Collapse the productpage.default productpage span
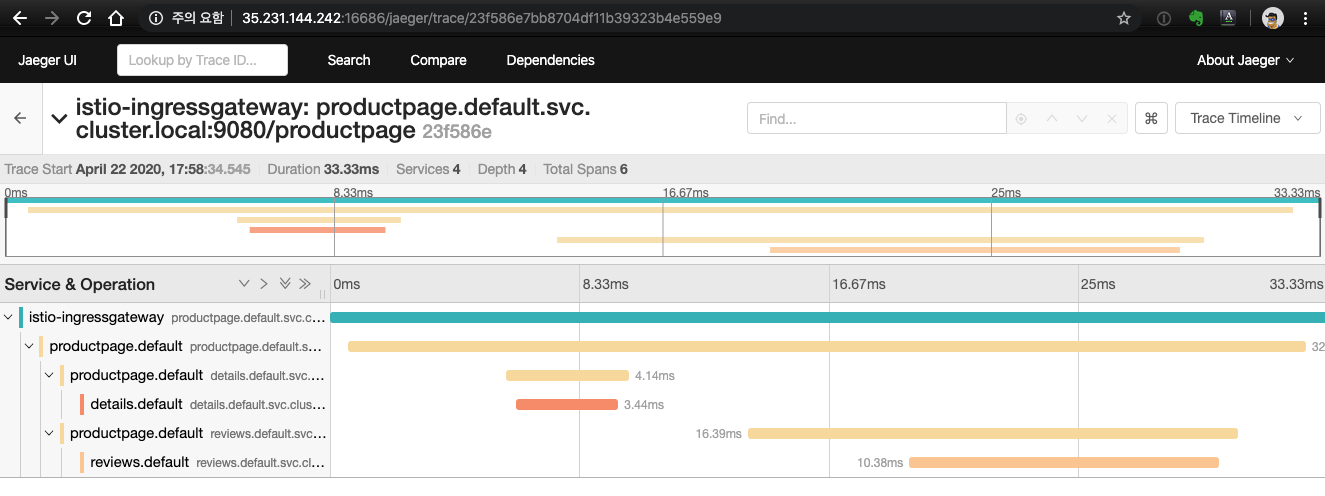 [29, 346]
